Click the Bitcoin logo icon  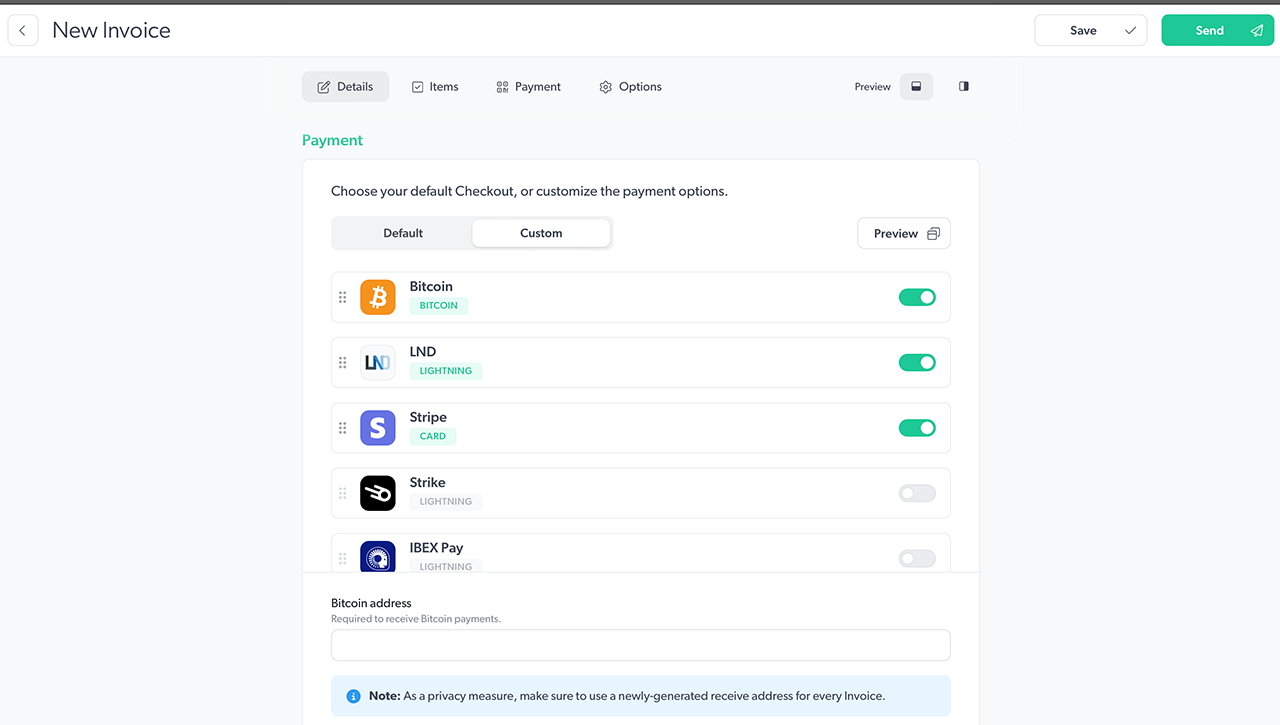378,297
